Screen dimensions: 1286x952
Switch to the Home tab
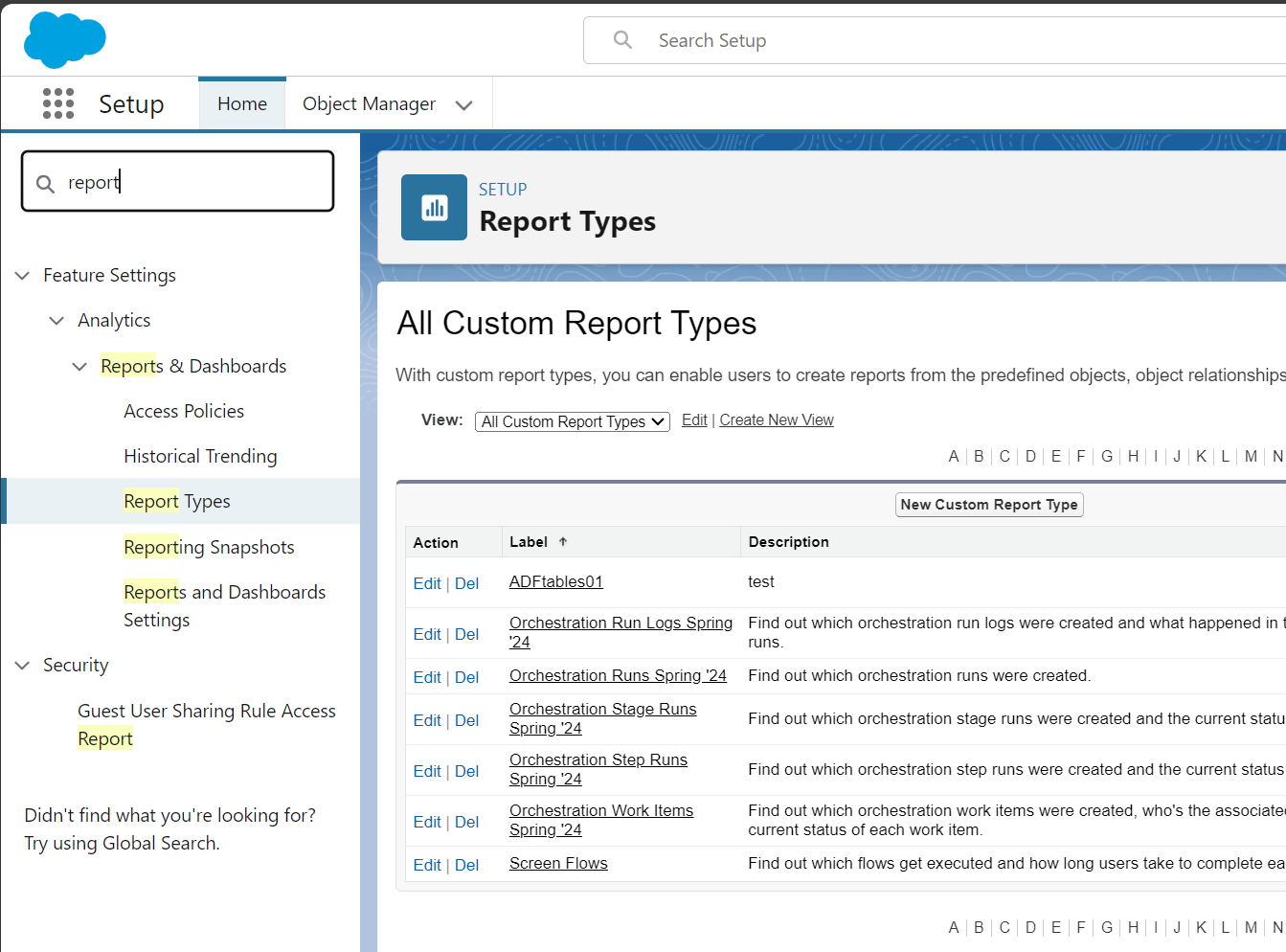point(242,103)
